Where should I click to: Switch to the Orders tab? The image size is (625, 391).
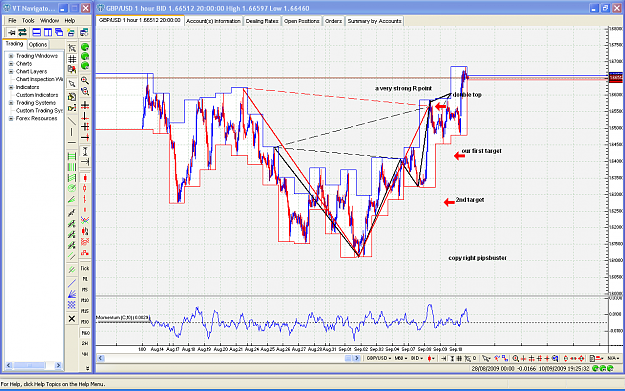point(333,21)
